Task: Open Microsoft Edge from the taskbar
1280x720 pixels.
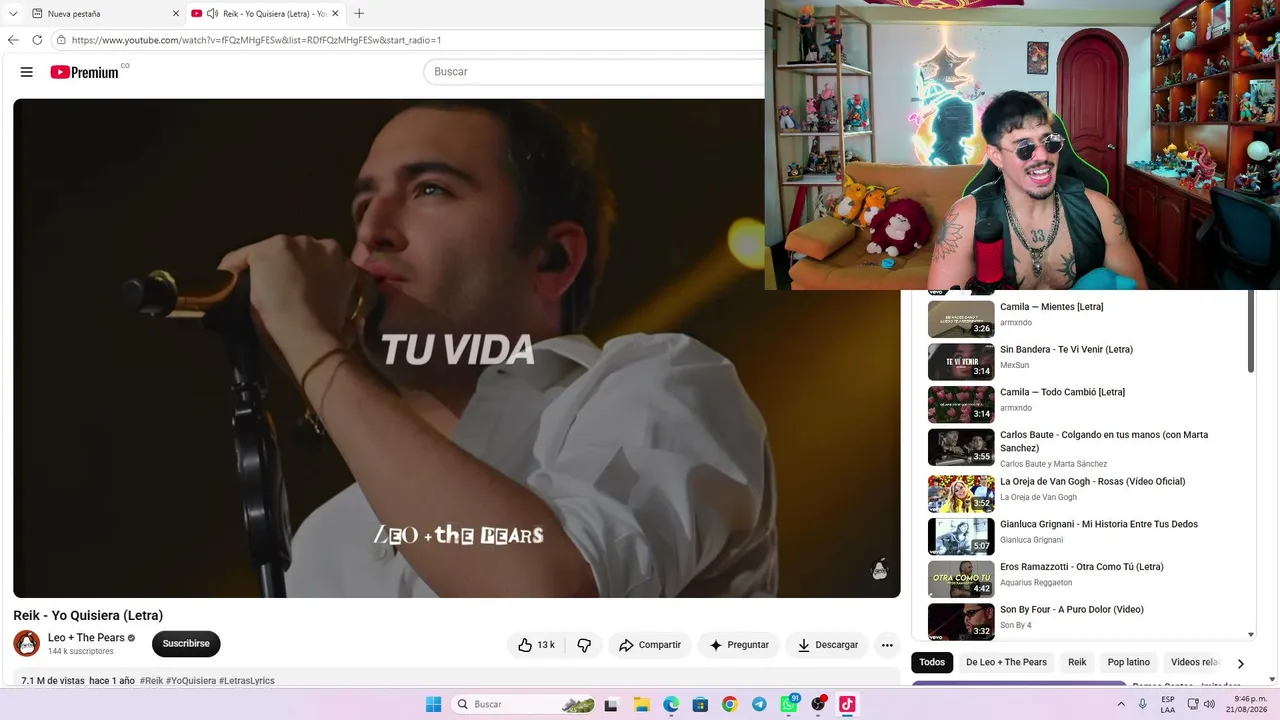Action: coord(671,704)
